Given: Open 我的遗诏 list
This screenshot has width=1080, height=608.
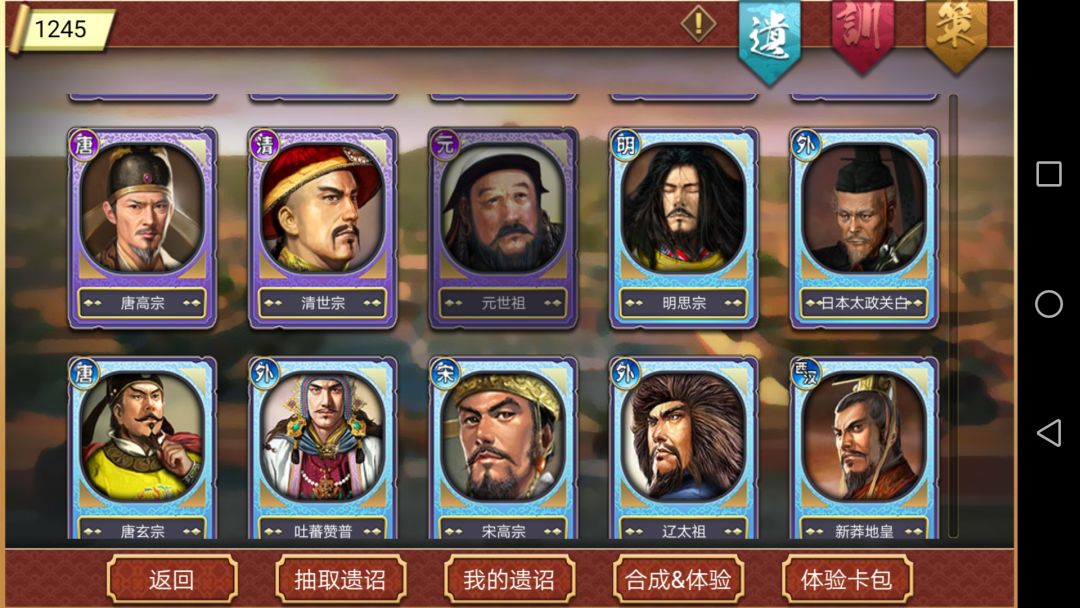Looking at the screenshot, I should tap(510, 580).
